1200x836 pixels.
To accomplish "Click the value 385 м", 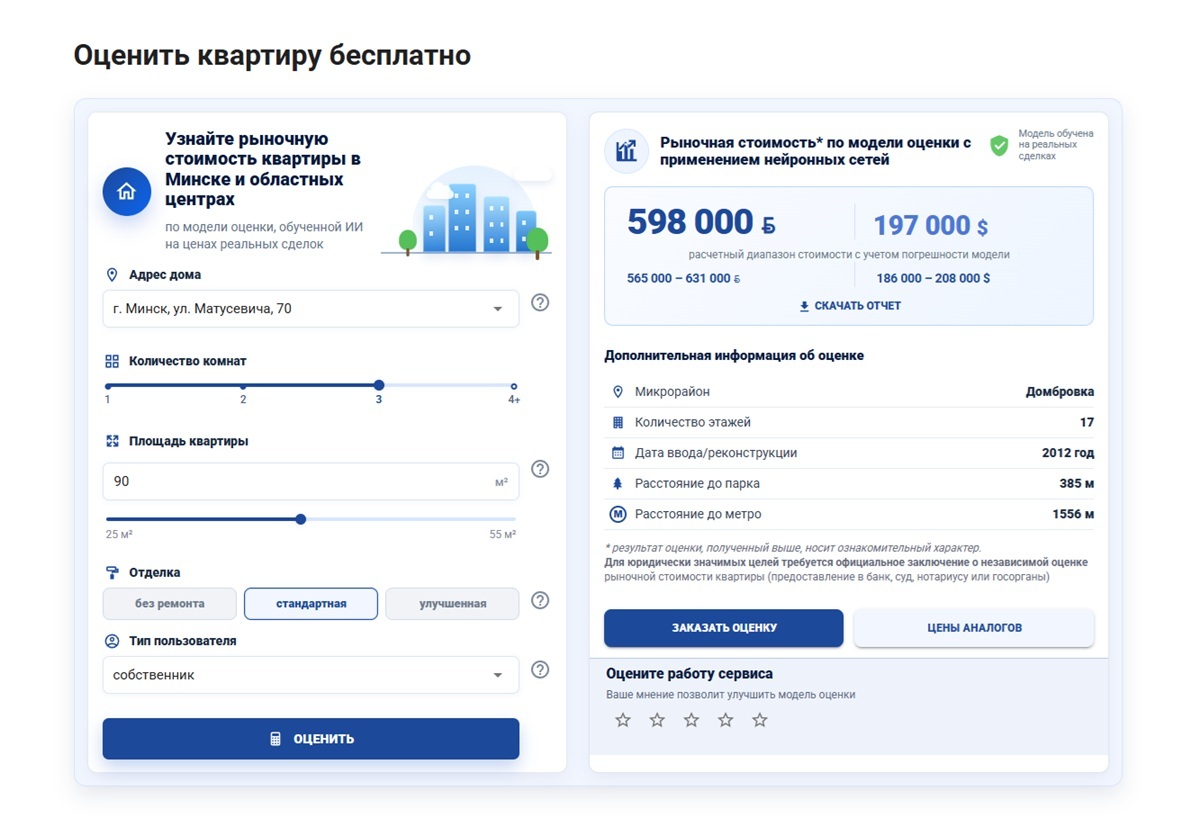I will pyautogui.click(x=1077, y=484).
